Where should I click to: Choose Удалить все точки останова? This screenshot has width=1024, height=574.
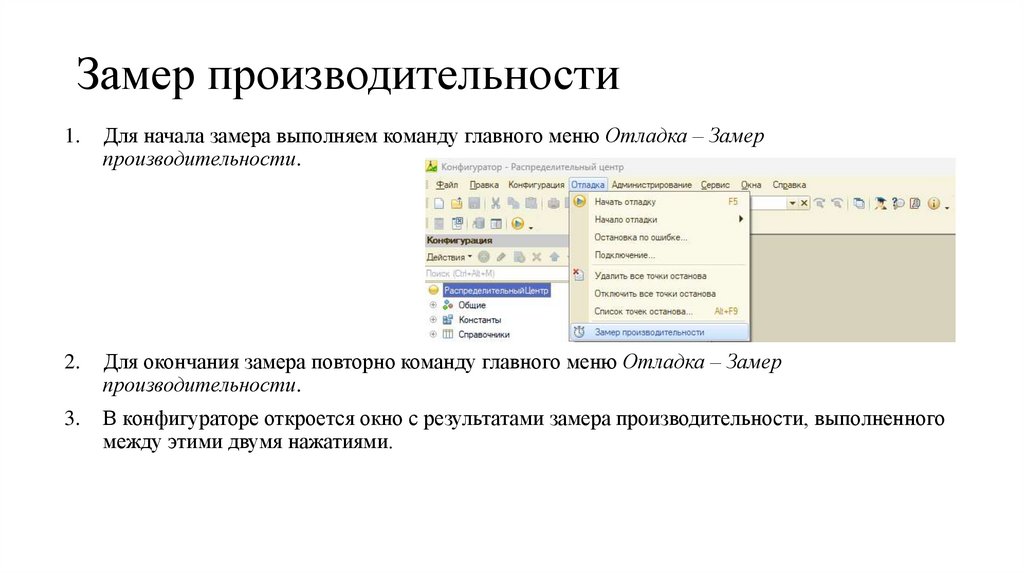(660, 276)
